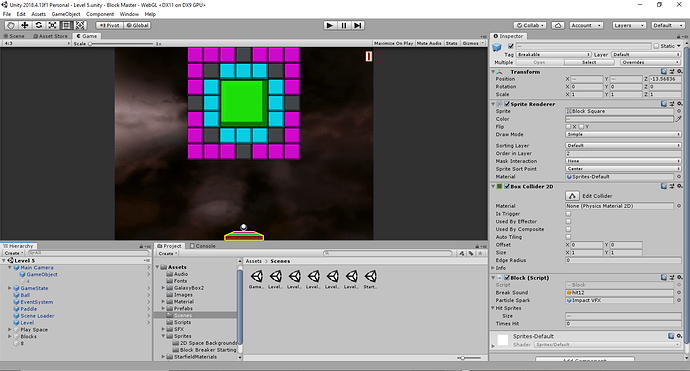
Task: Open the Material object picker circle
Action: tap(679, 176)
